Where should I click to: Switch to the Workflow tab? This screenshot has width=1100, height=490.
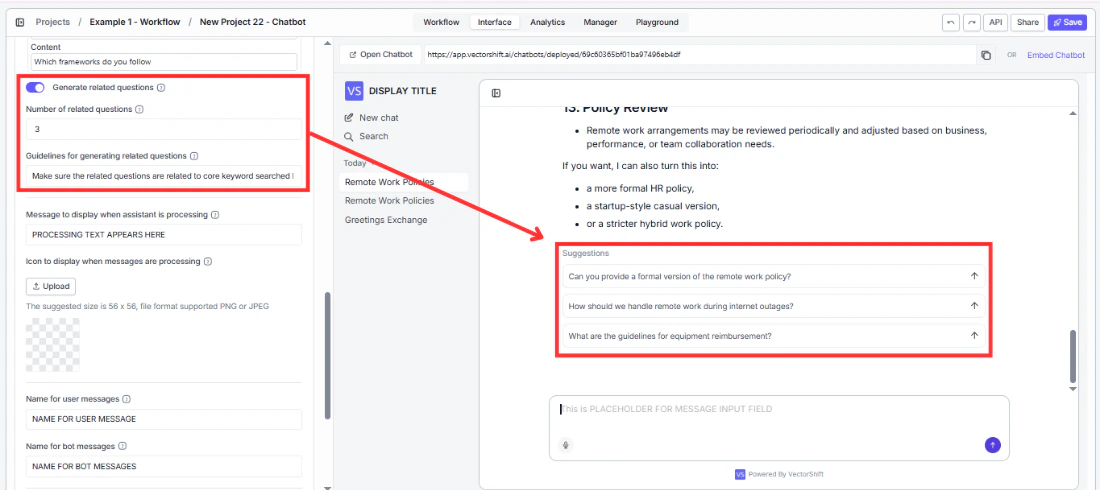(441, 22)
